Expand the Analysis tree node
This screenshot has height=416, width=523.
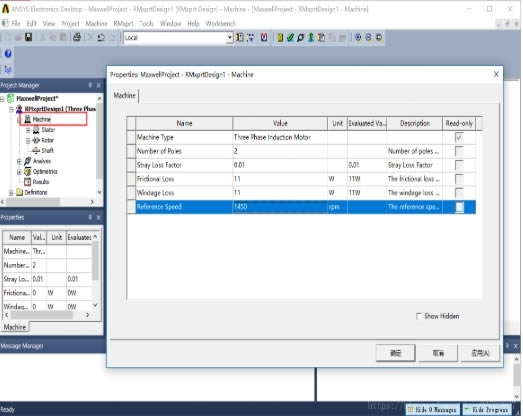pyautogui.click(x=19, y=161)
